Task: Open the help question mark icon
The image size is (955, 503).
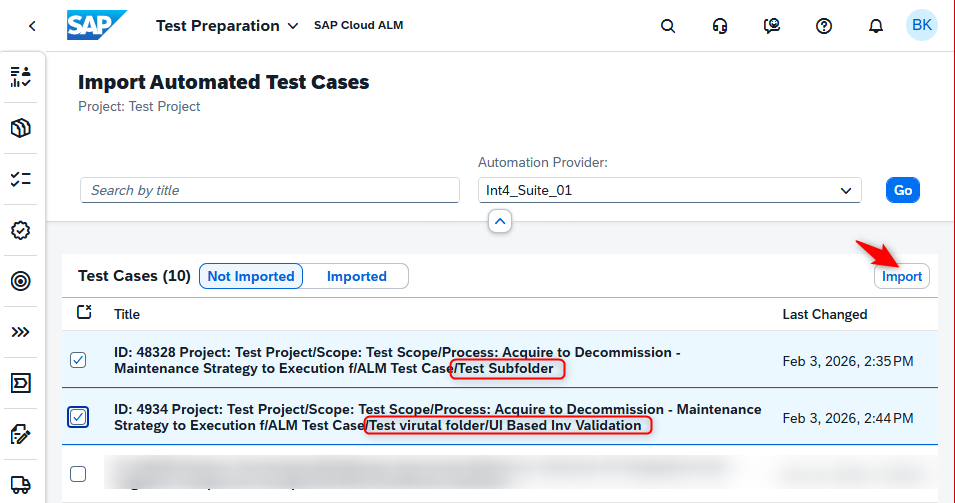Action: (x=823, y=26)
